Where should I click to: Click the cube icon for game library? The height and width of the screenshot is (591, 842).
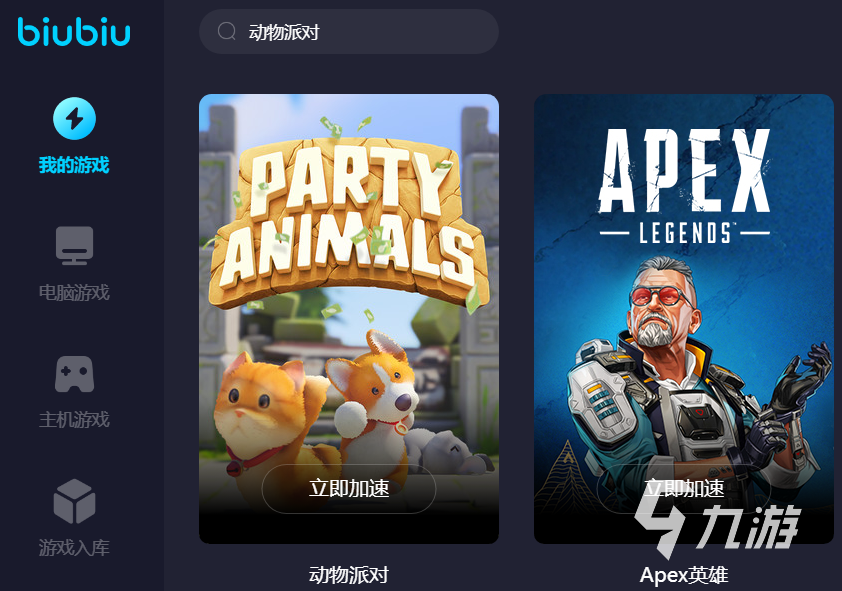(x=75, y=501)
